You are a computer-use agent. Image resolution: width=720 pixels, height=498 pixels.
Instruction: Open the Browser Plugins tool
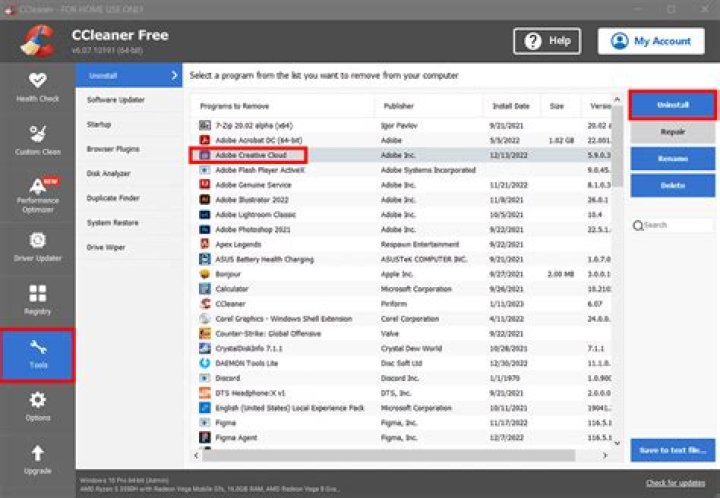point(113,149)
